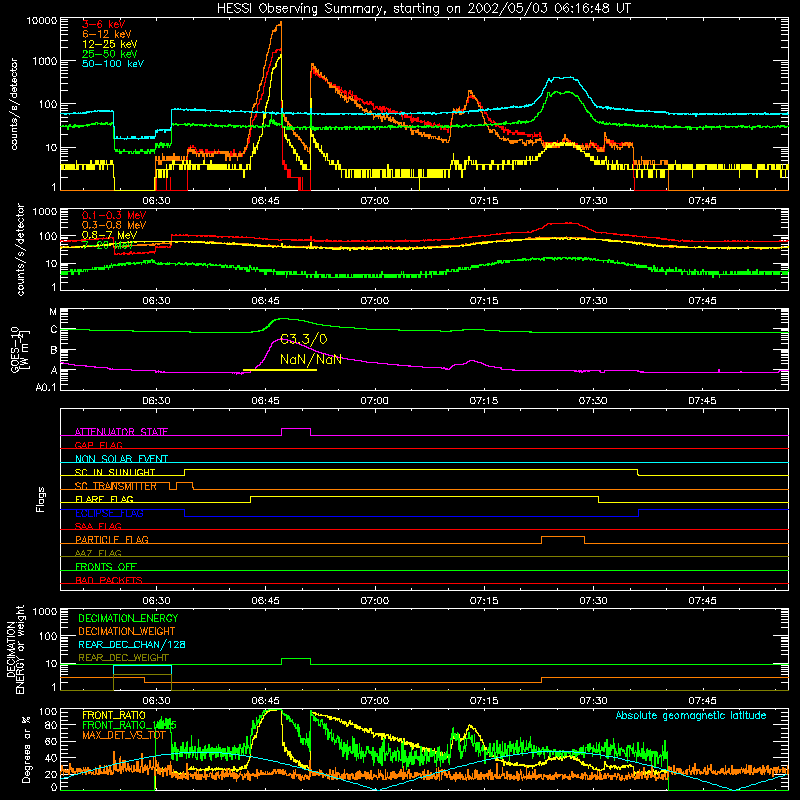Click the vertical Flags axis label
The height and width of the screenshot is (800, 800).
[x=41, y=499]
